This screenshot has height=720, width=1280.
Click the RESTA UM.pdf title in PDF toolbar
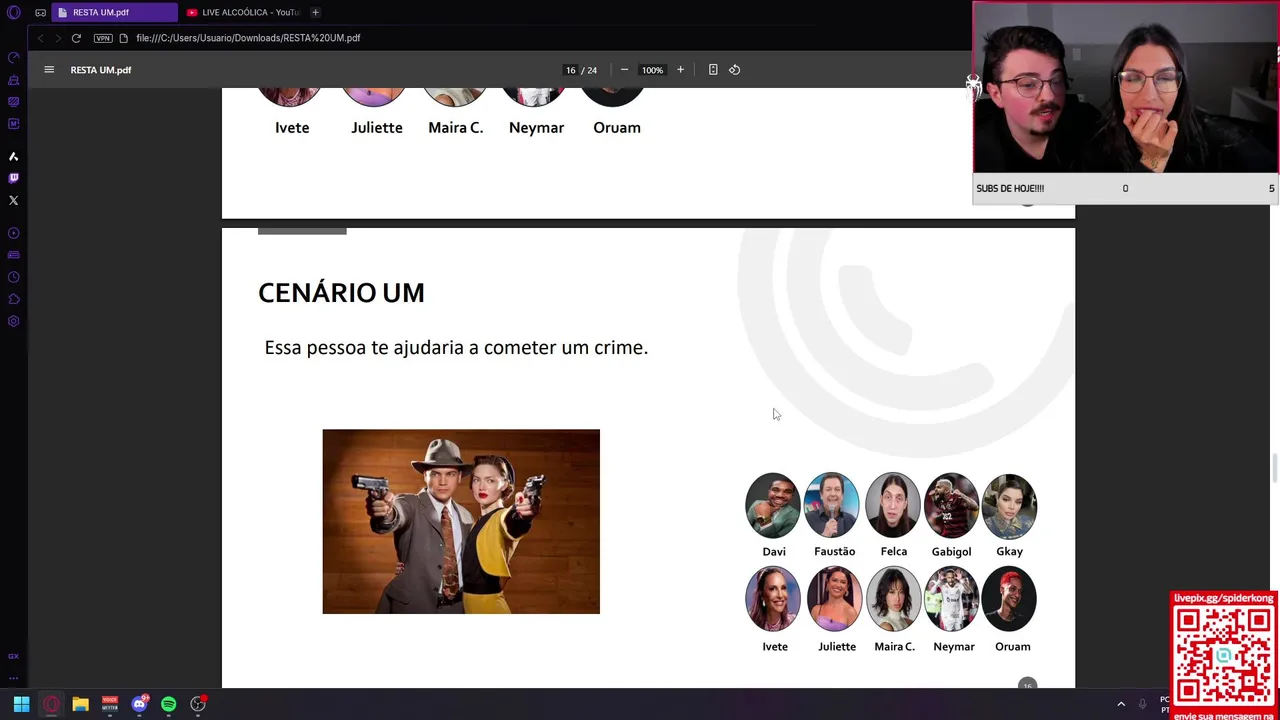[x=101, y=70]
